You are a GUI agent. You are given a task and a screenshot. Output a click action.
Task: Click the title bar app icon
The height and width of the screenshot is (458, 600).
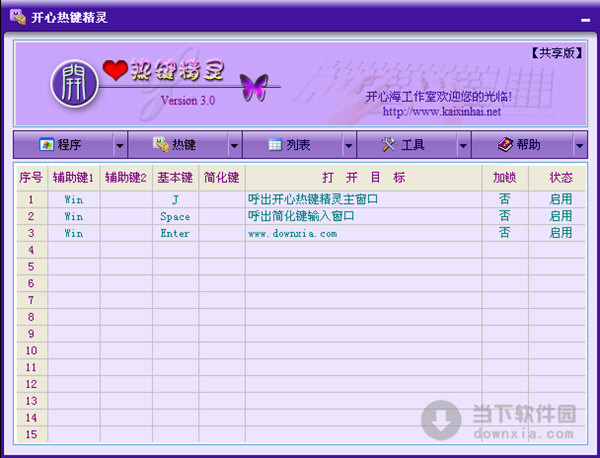18,17
